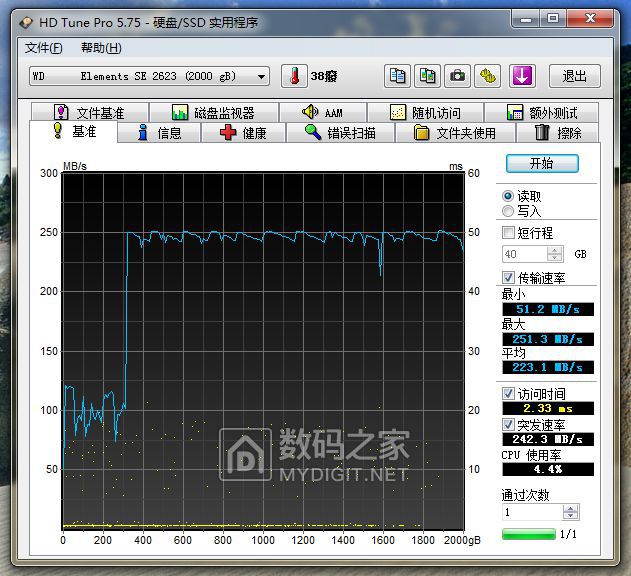Close the HD Tune Pro window
This screenshot has height=576, width=631.
tap(590, 19)
